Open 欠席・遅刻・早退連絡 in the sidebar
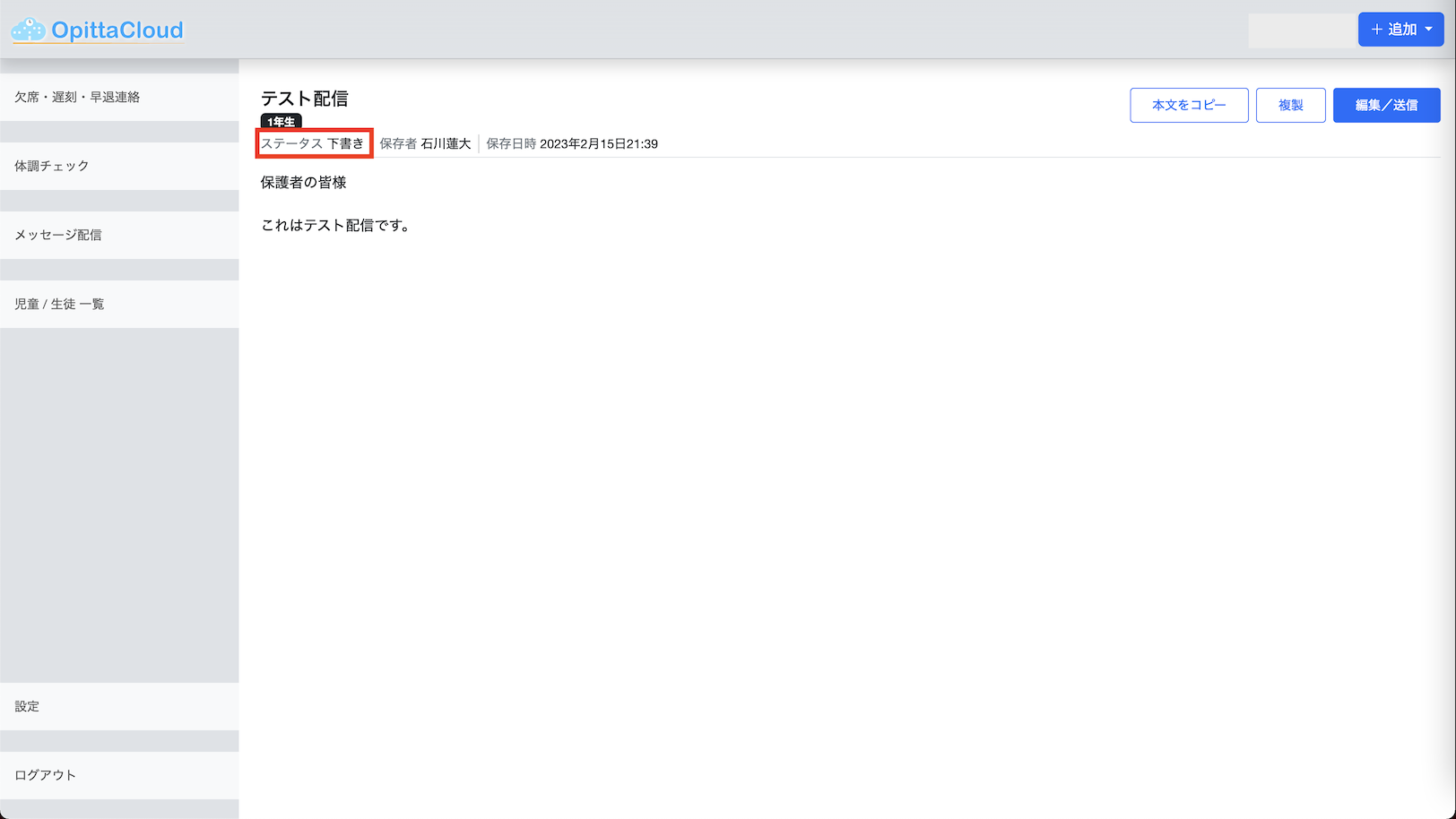The image size is (1456, 819). tap(119, 97)
